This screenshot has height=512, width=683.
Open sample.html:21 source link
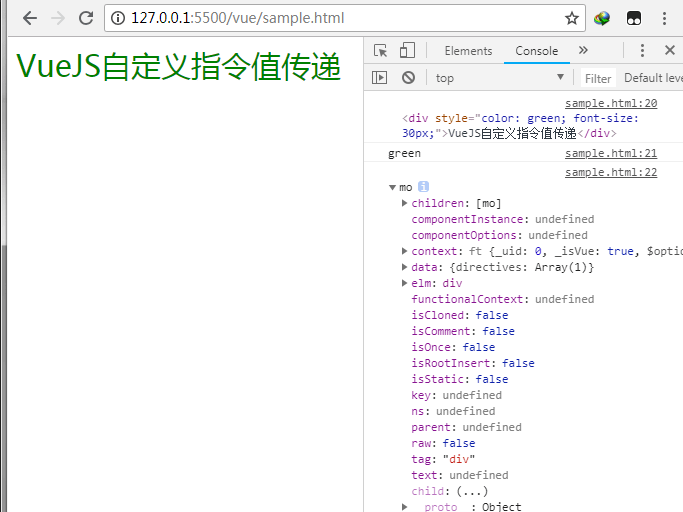coord(611,153)
